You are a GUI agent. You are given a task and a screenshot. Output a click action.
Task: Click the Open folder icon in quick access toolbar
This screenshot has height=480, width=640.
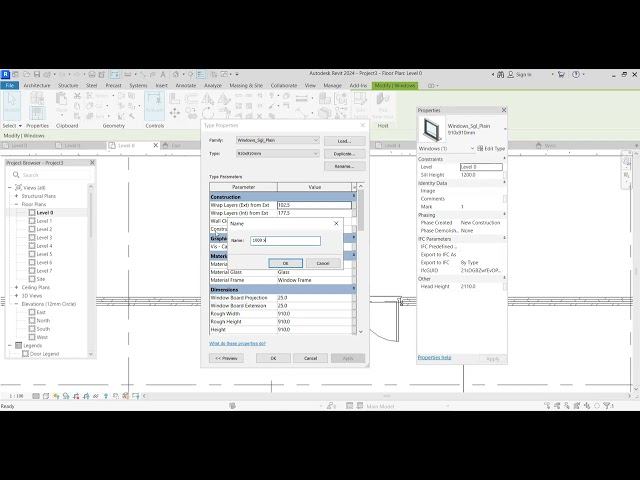27,74
